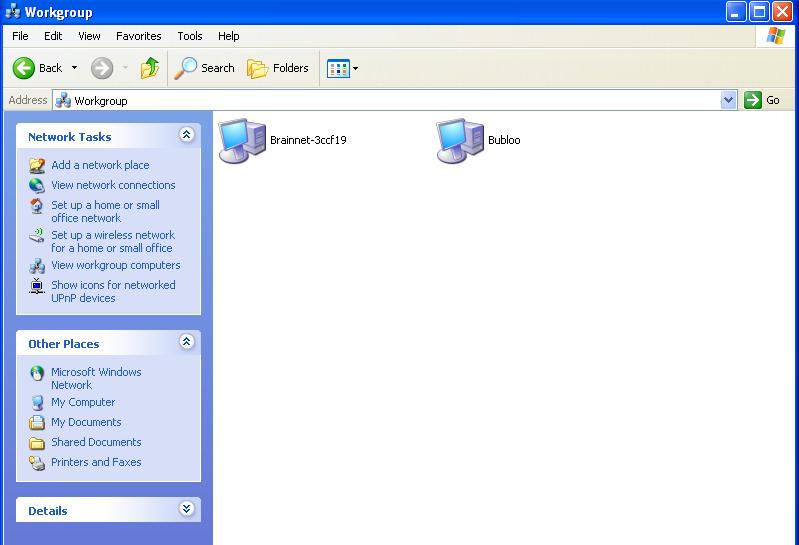Click the UPnP devices monitor icon
This screenshot has width=799, height=545.
pyautogui.click(x=37, y=286)
